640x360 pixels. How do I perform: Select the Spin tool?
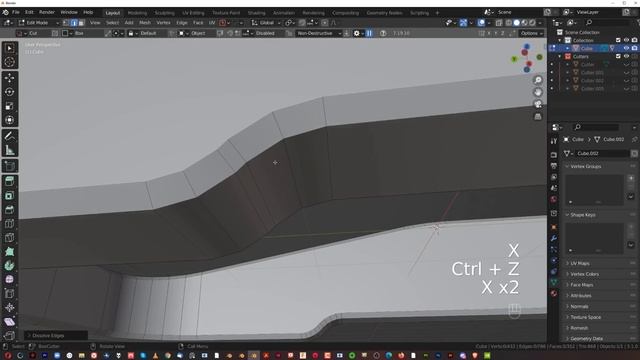pos(9,266)
